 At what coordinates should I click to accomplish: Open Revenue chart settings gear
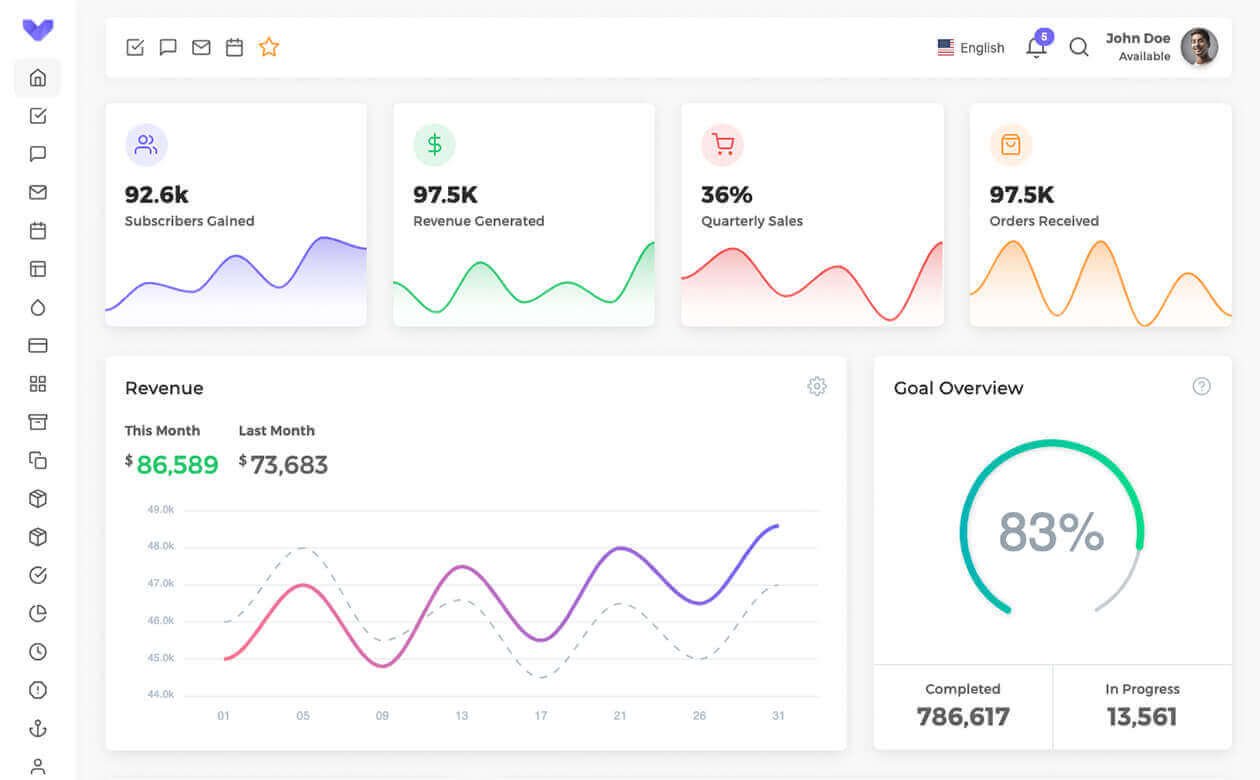[x=816, y=386]
